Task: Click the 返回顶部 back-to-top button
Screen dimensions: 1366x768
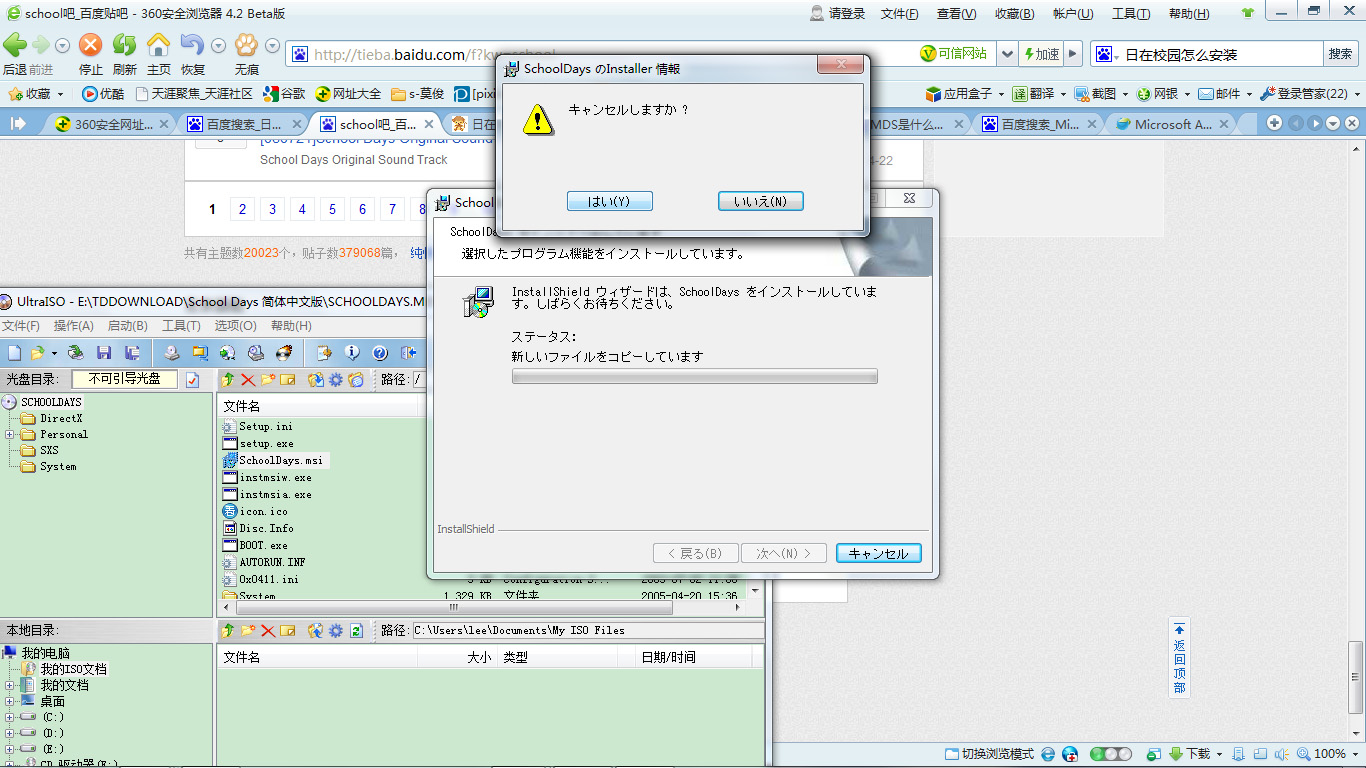Action: pos(1180,659)
